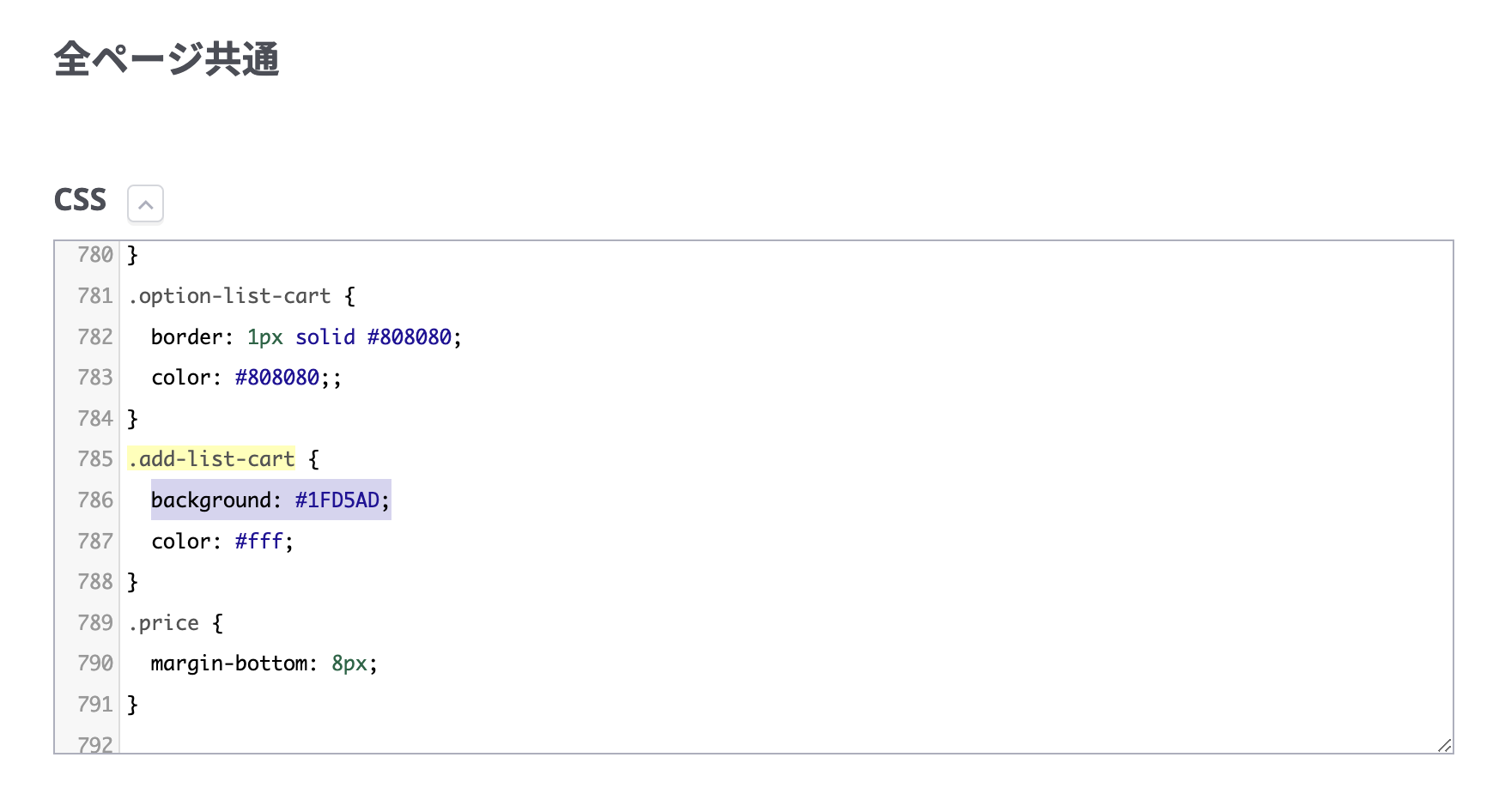Click the #808080 border color value
This screenshot has height=812, width=1511.
[409, 337]
